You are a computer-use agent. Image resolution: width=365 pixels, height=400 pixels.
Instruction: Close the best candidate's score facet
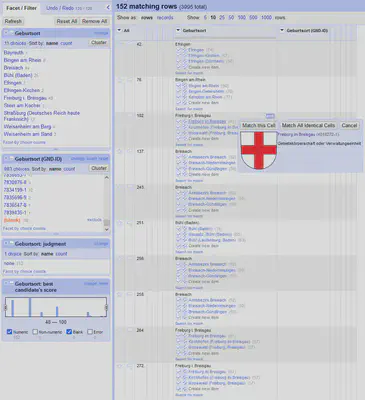tap(6, 284)
